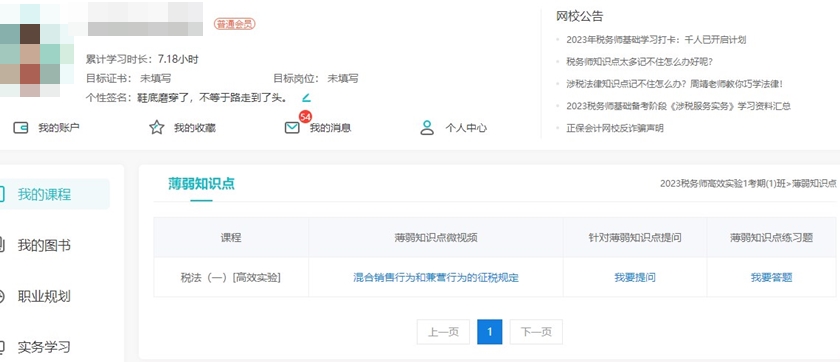Click 我要答题 link
The image size is (840, 362).
coord(771,277)
